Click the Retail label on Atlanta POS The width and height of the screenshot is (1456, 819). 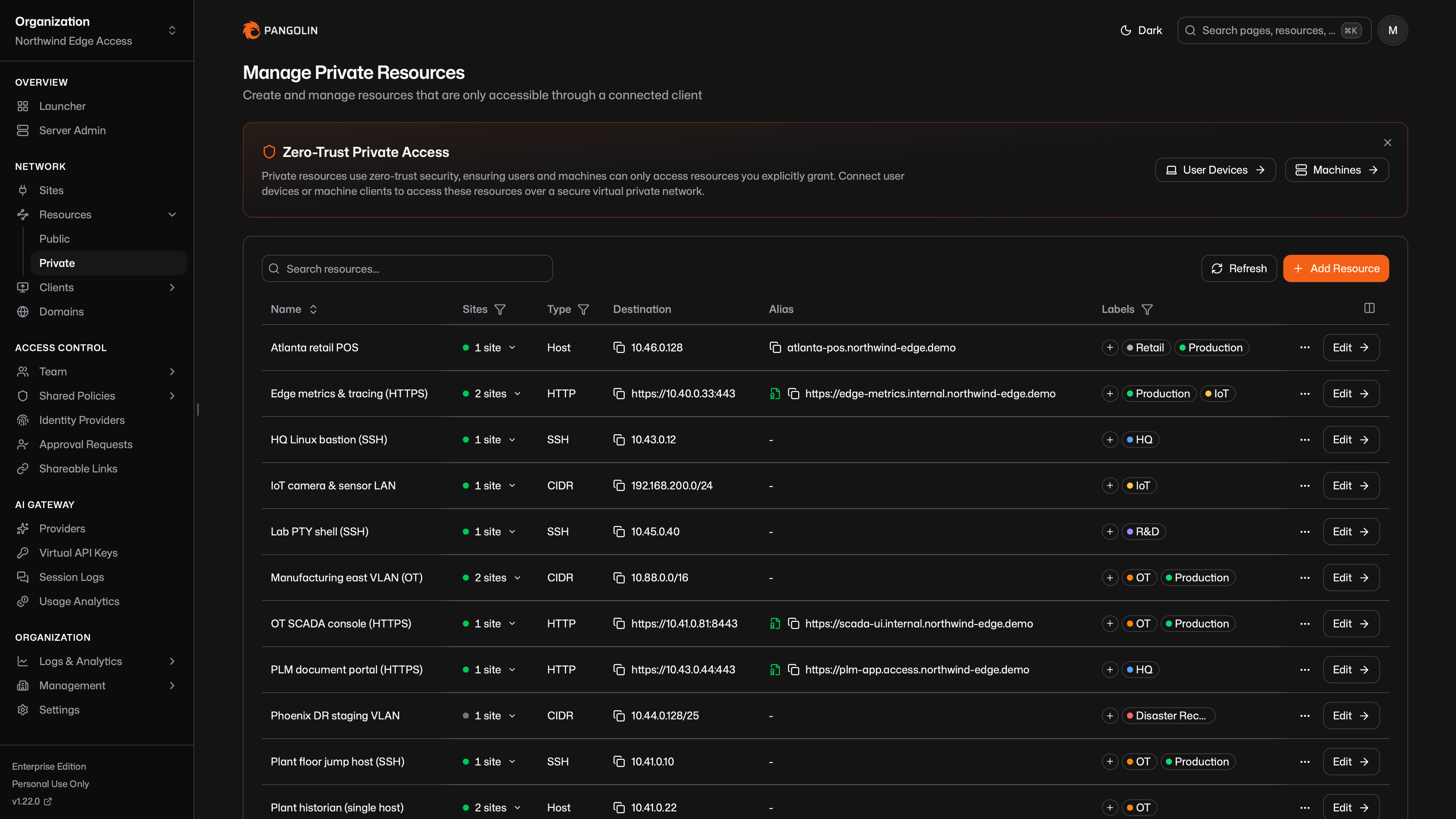[1146, 347]
